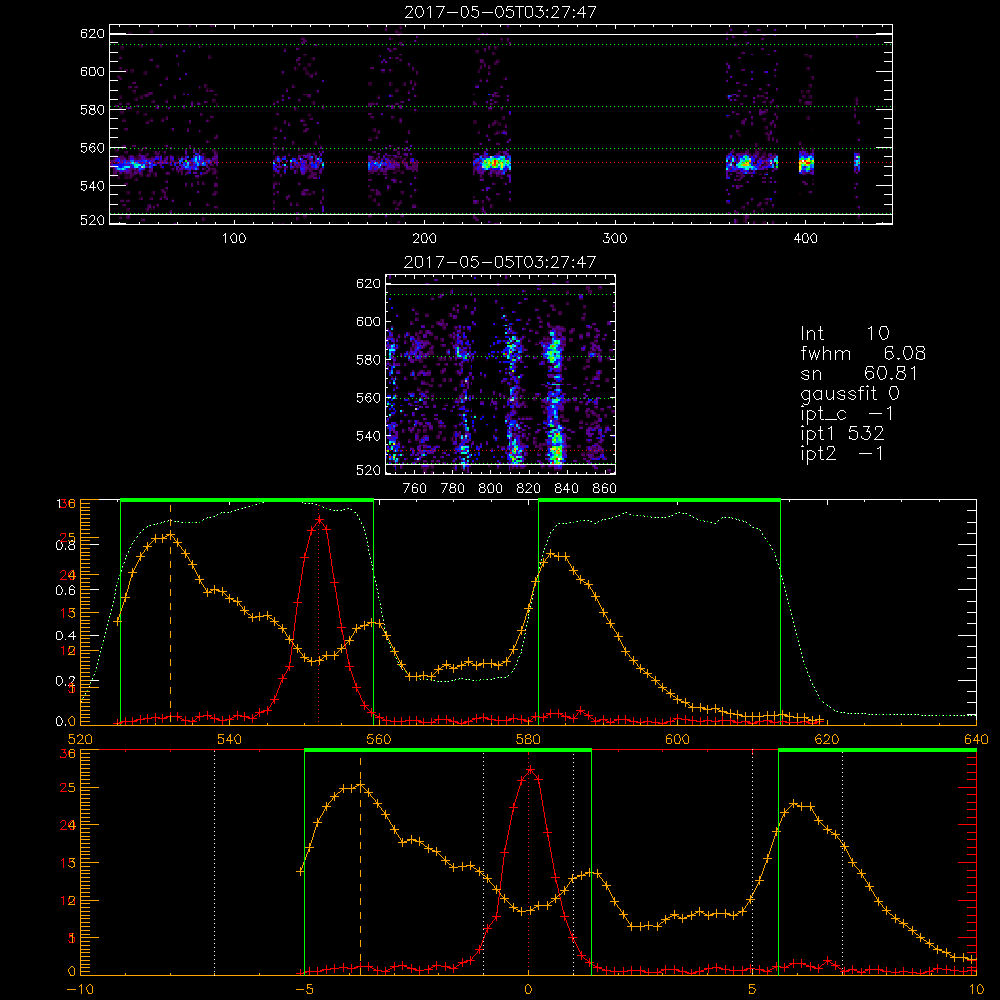Viewport: 1000px width, 1000px height.
Task: Click the -5 x-axis label of bottom plot
Action: [305, 990]
